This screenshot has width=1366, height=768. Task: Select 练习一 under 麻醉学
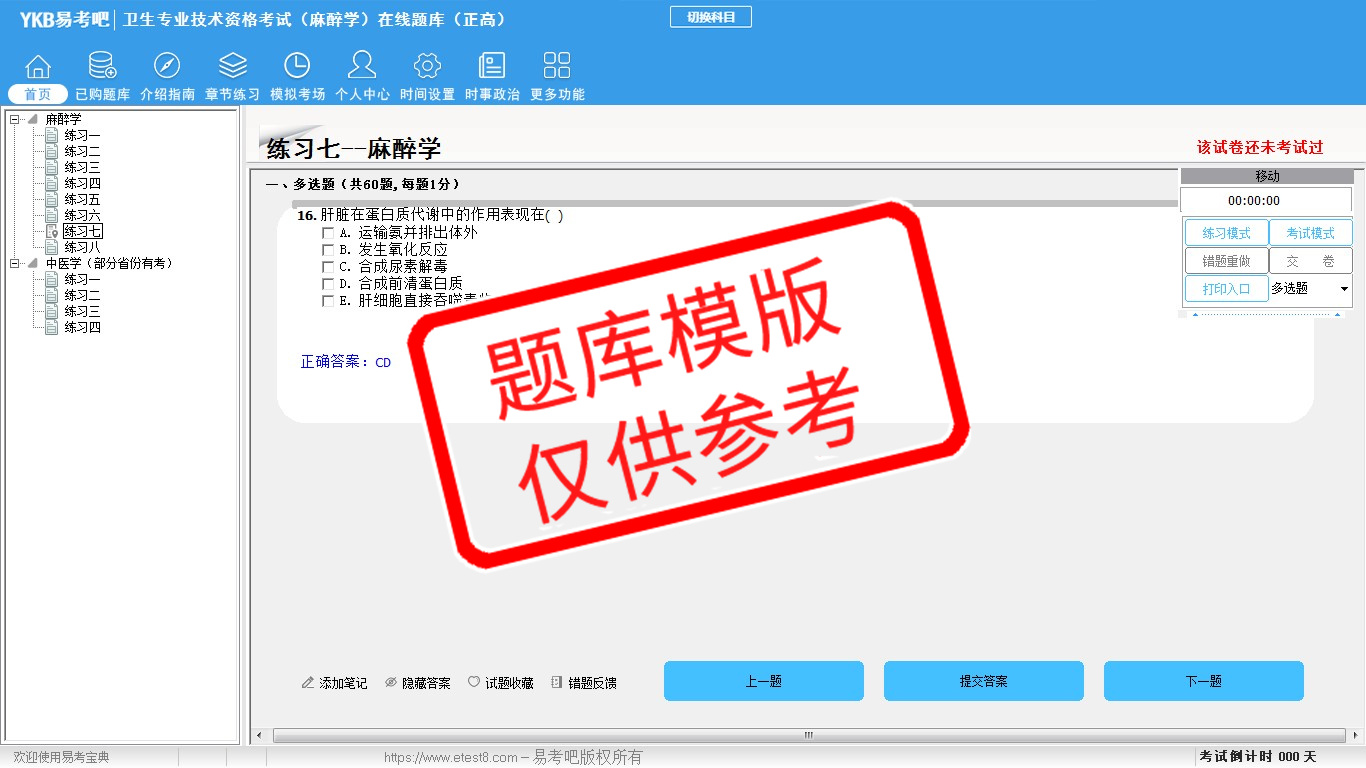tap(82, 136)
